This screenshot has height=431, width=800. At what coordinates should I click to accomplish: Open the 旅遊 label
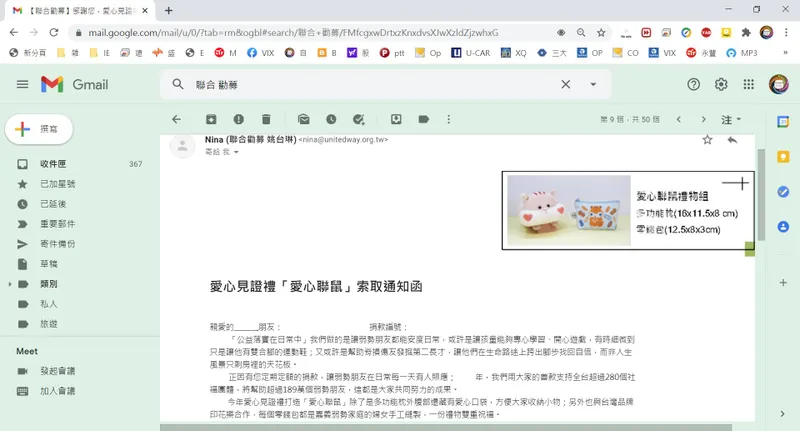point(79,323)
